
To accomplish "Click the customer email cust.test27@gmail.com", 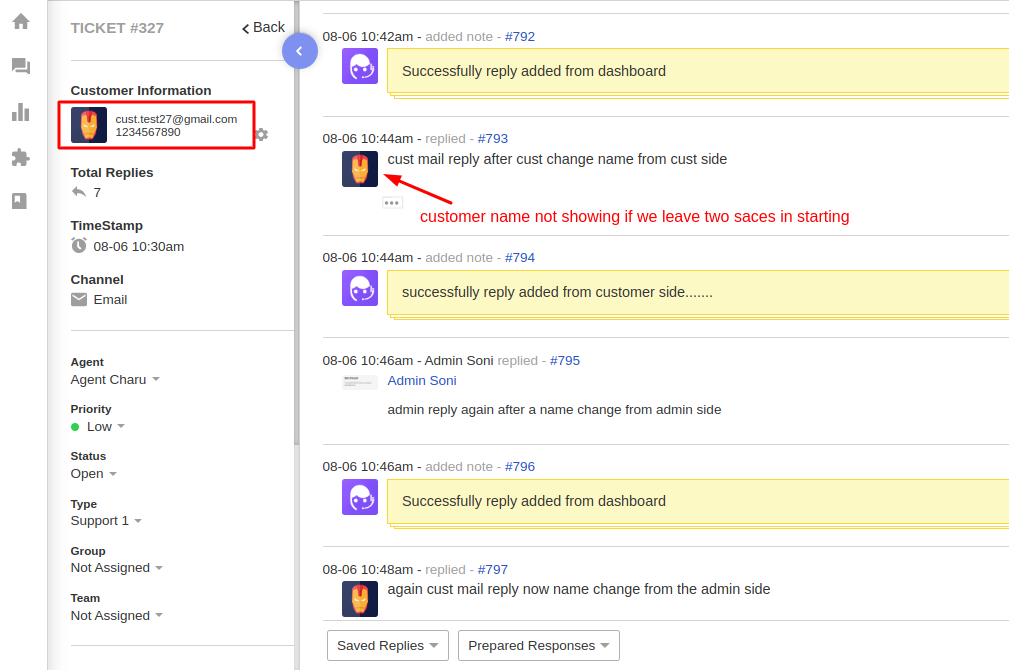I will point(176,119).
